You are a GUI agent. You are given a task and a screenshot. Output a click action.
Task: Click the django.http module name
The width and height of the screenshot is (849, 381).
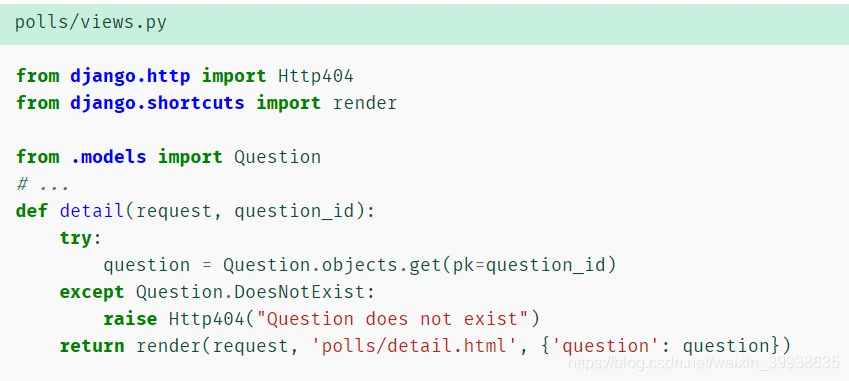click(x=130, y=76)
